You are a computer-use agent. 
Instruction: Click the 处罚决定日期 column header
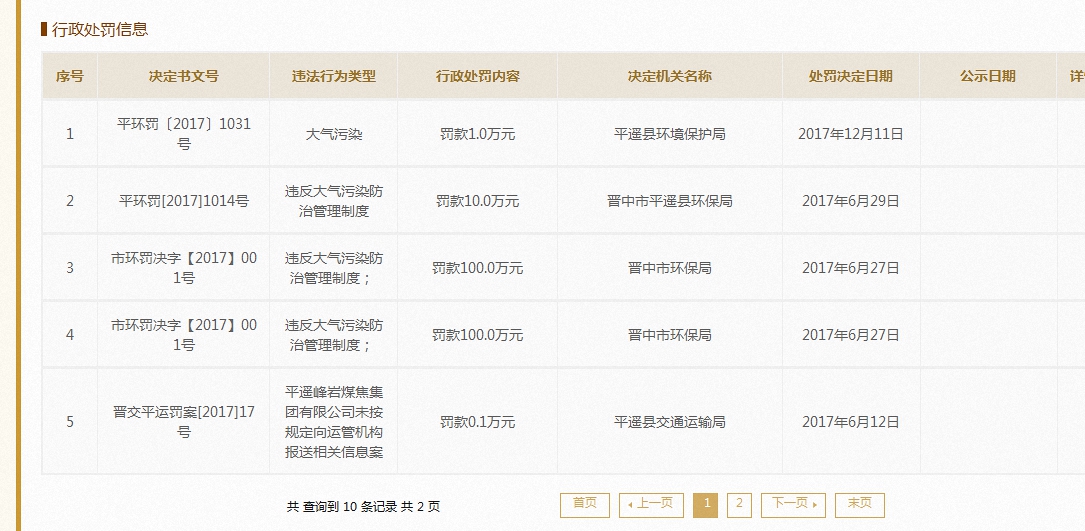pos(850,76)
